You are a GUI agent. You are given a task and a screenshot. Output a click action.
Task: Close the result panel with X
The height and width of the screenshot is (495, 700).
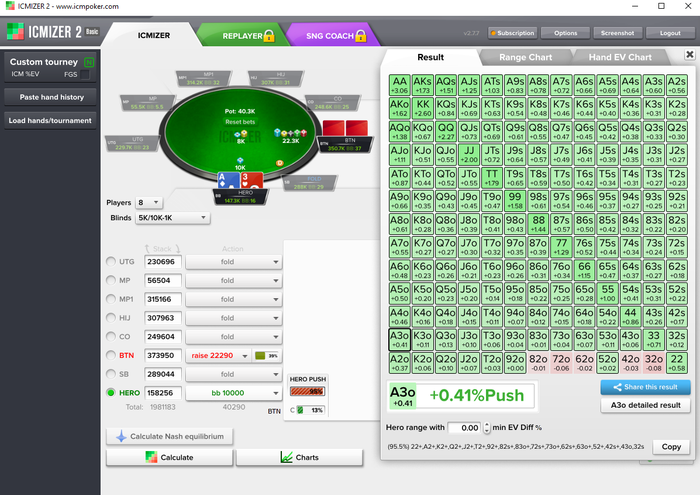click(690, 54)
